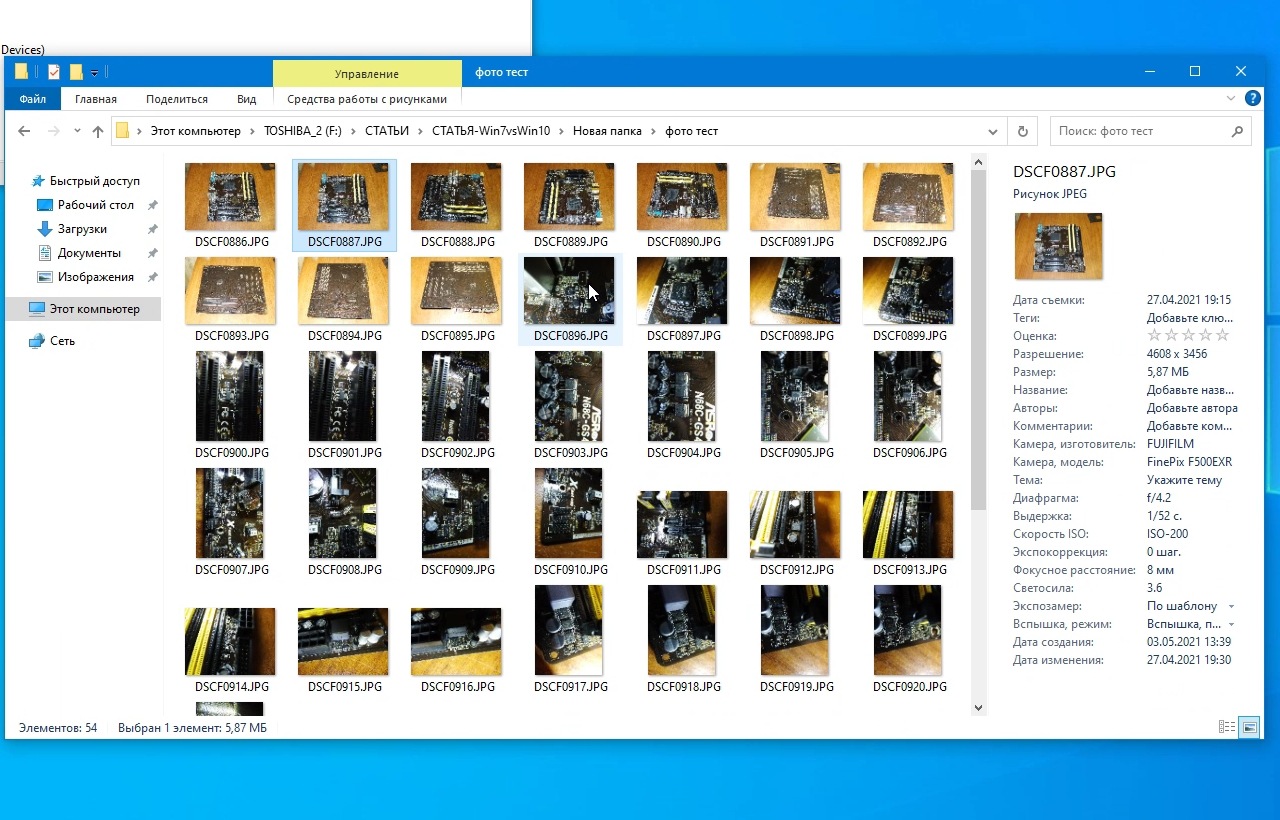The width and height of the screenshot is (1280, 820).
Task: Open Рабочий стол in the navigation pane
Action: (95, 205)
